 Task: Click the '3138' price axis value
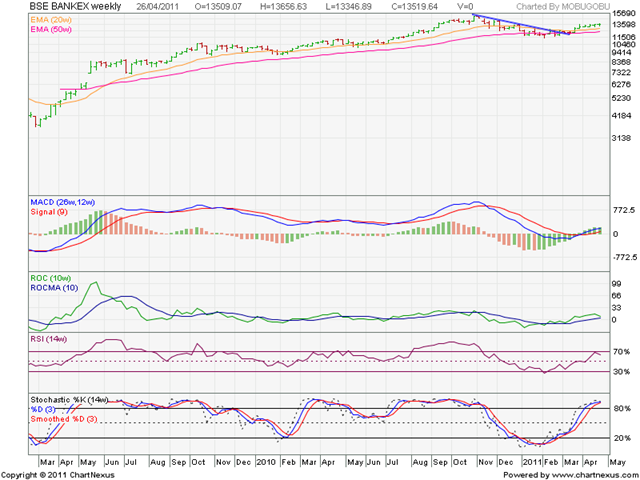point(621,138)
